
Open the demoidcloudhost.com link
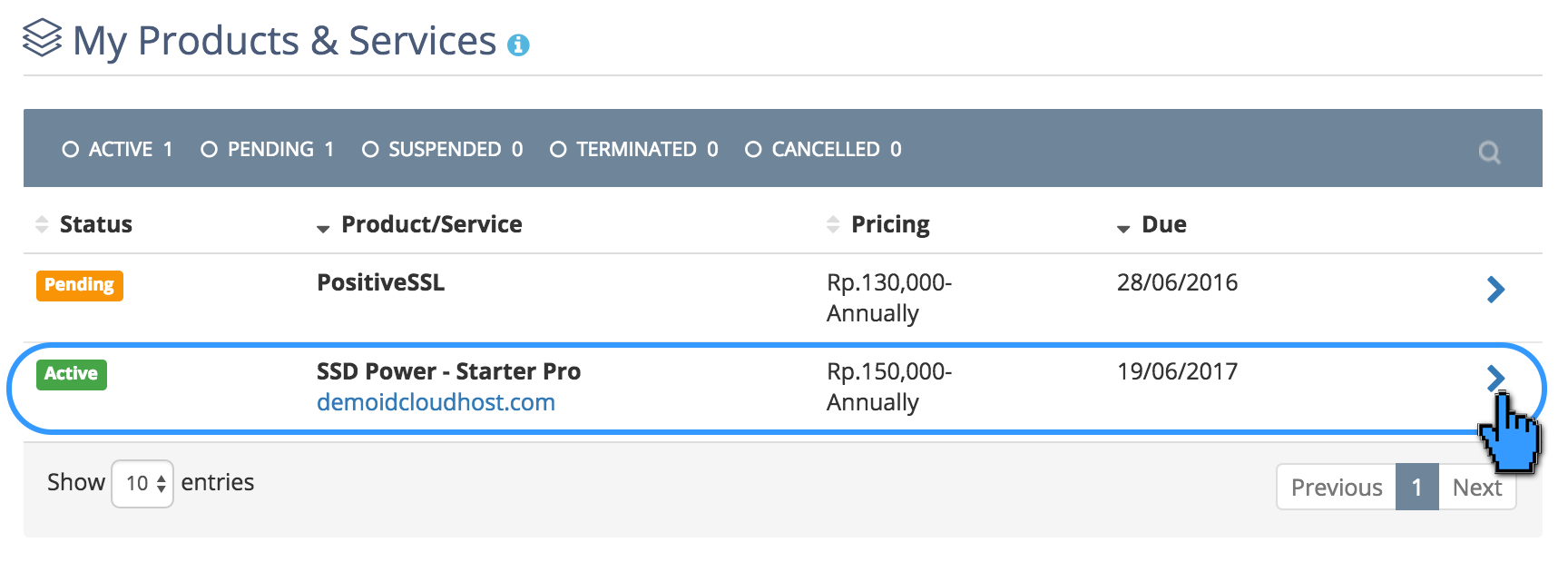click(x=436, y=402)
